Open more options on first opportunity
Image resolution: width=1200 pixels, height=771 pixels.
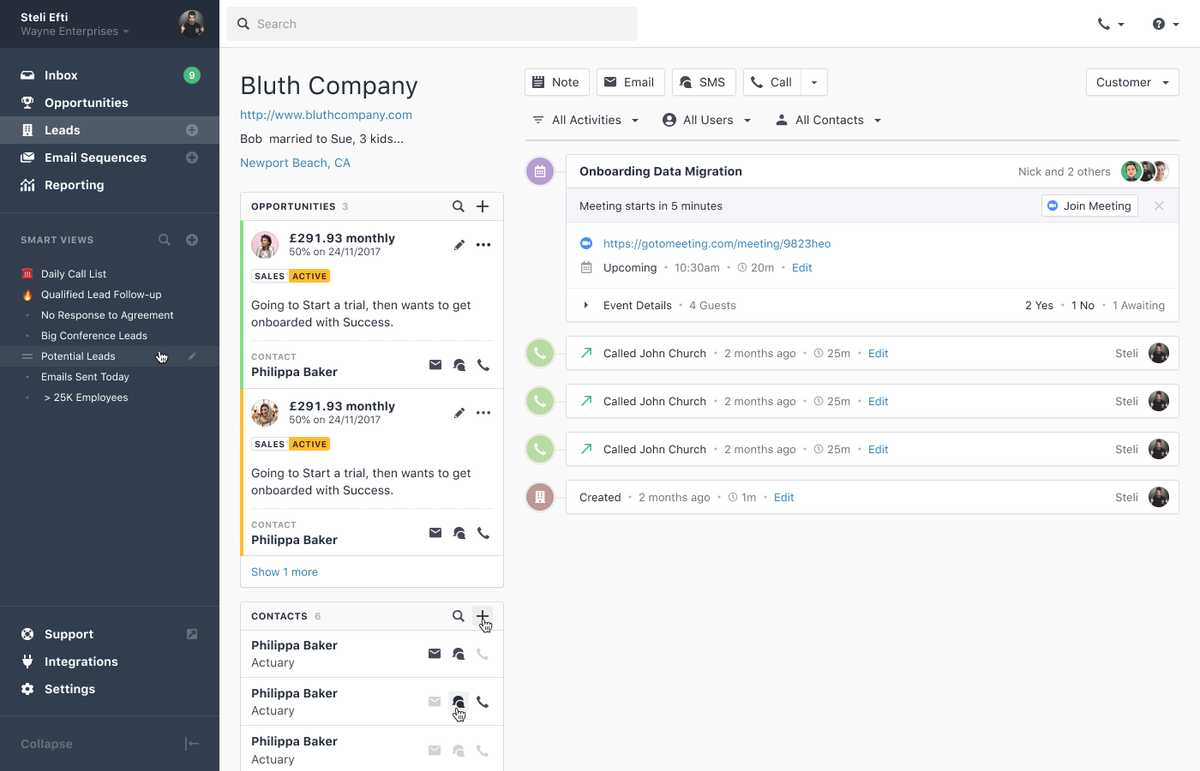483,245
